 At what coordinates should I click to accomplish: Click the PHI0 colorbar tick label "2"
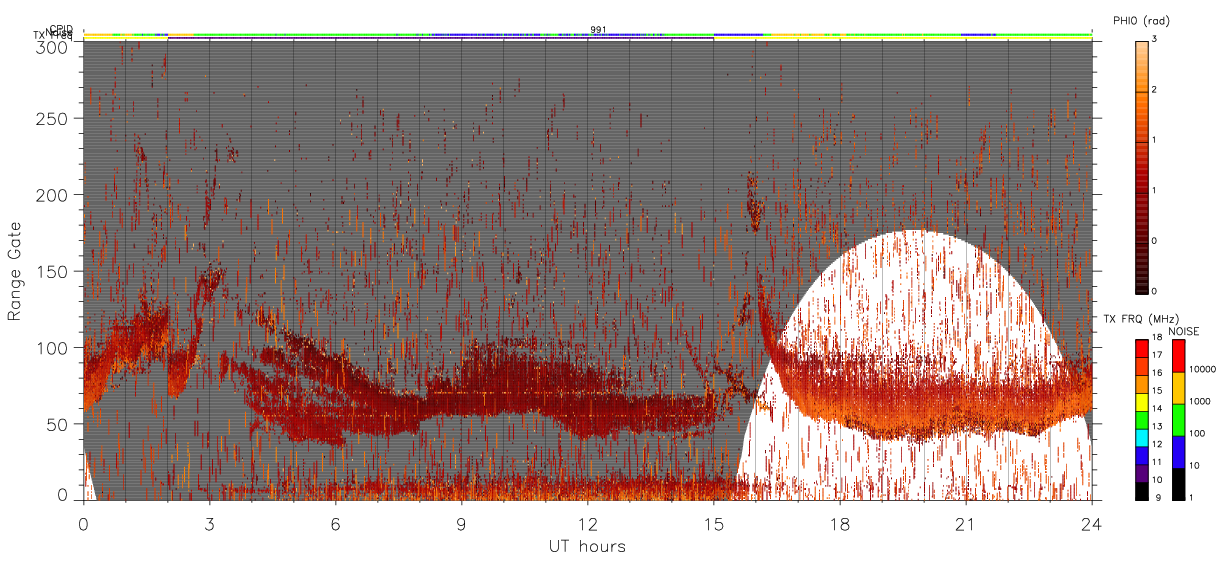(1155, 90)
